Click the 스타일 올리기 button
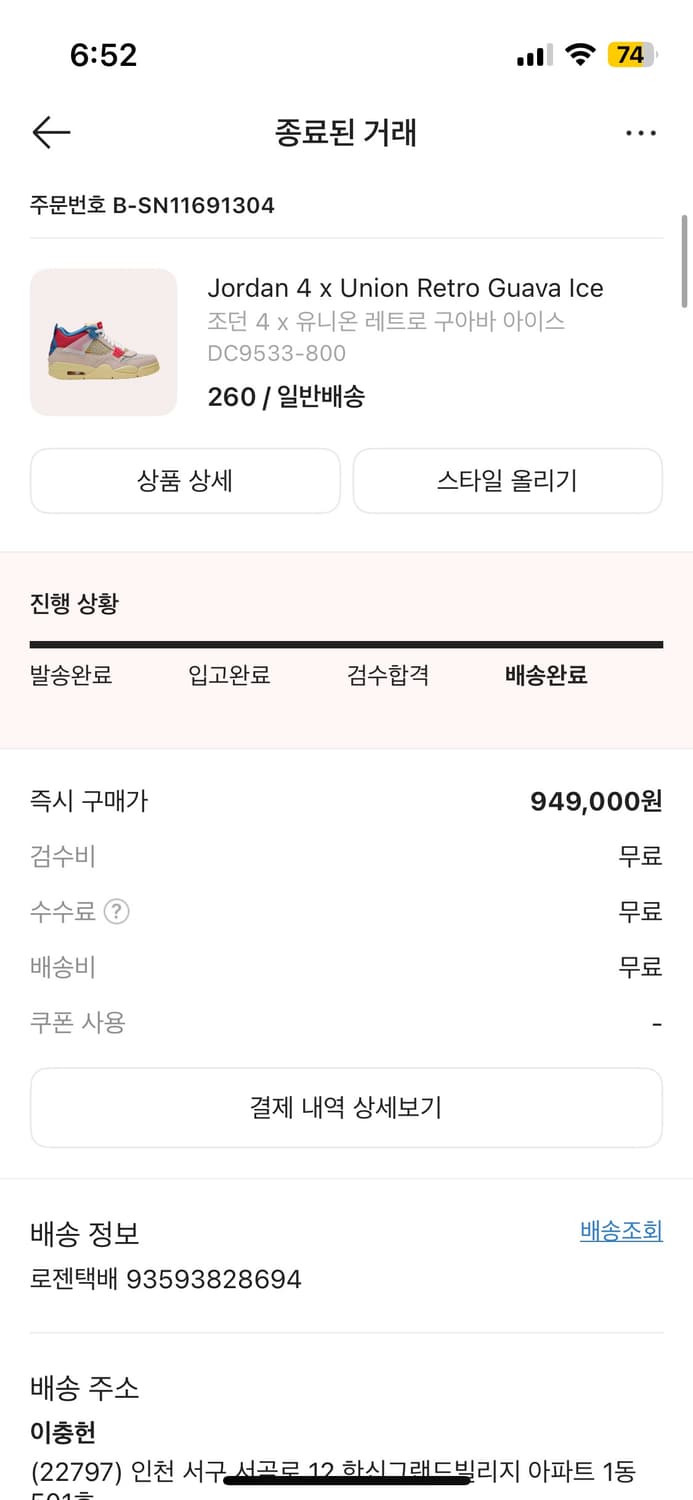Image resolution: width=693 pixels, height=1500 pixels. point(508,481)
